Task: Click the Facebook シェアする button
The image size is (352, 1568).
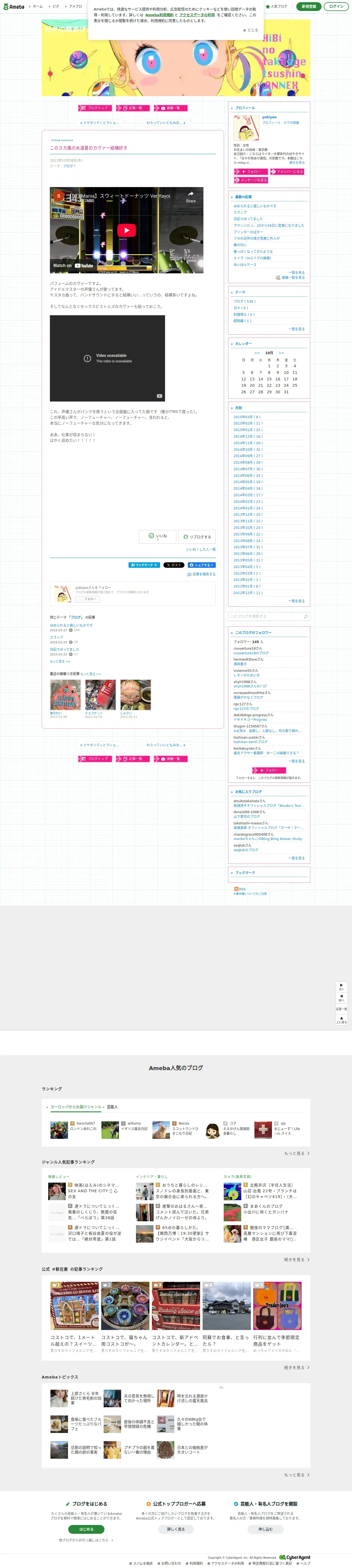Action: [201, 565]
